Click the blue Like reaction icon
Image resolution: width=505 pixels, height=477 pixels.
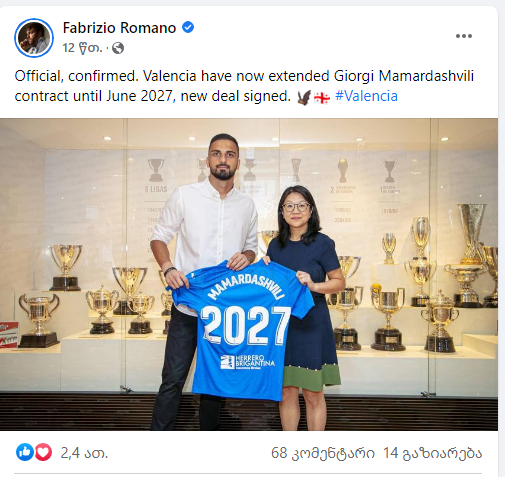(x=25, y=453)
